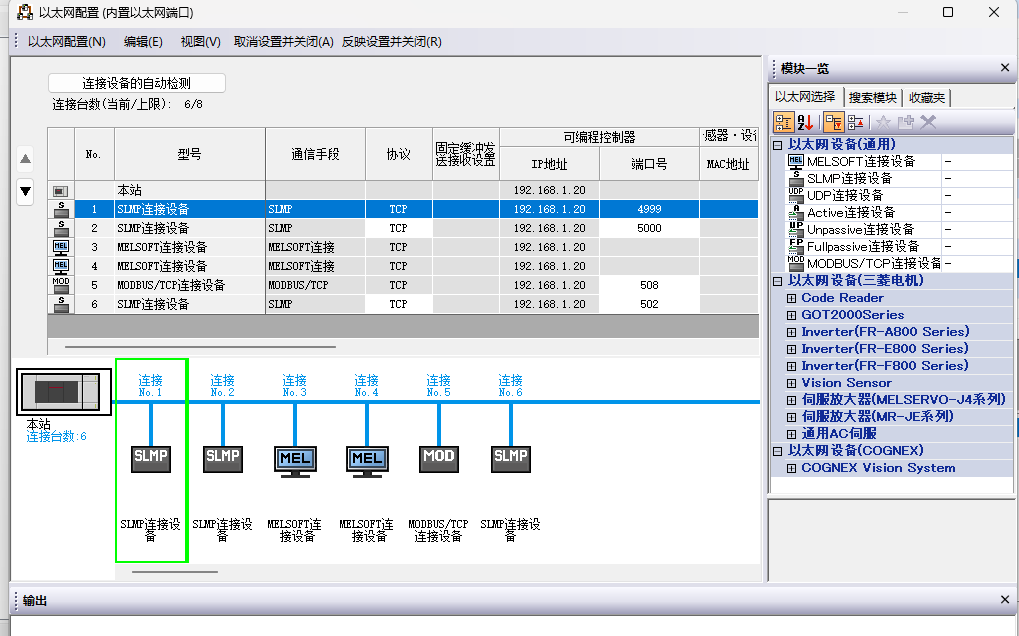The image size is (1019, 636).
Task: Switch to the 搜索模块 tab
Action: (872, 97)
